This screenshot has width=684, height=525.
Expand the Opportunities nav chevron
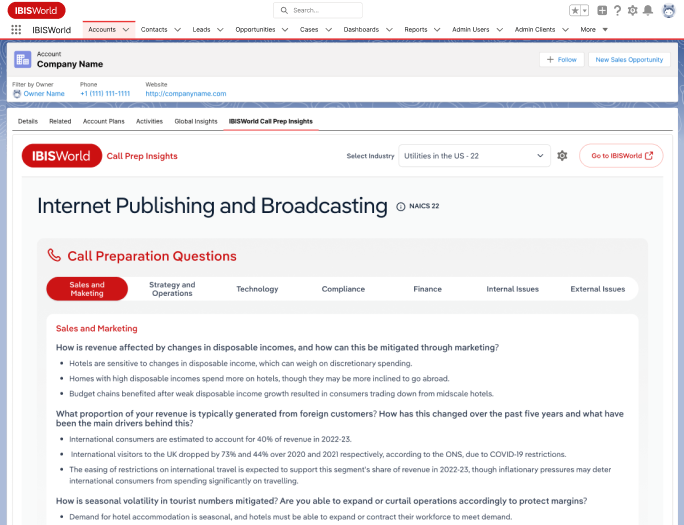click(x=286, y=30)
